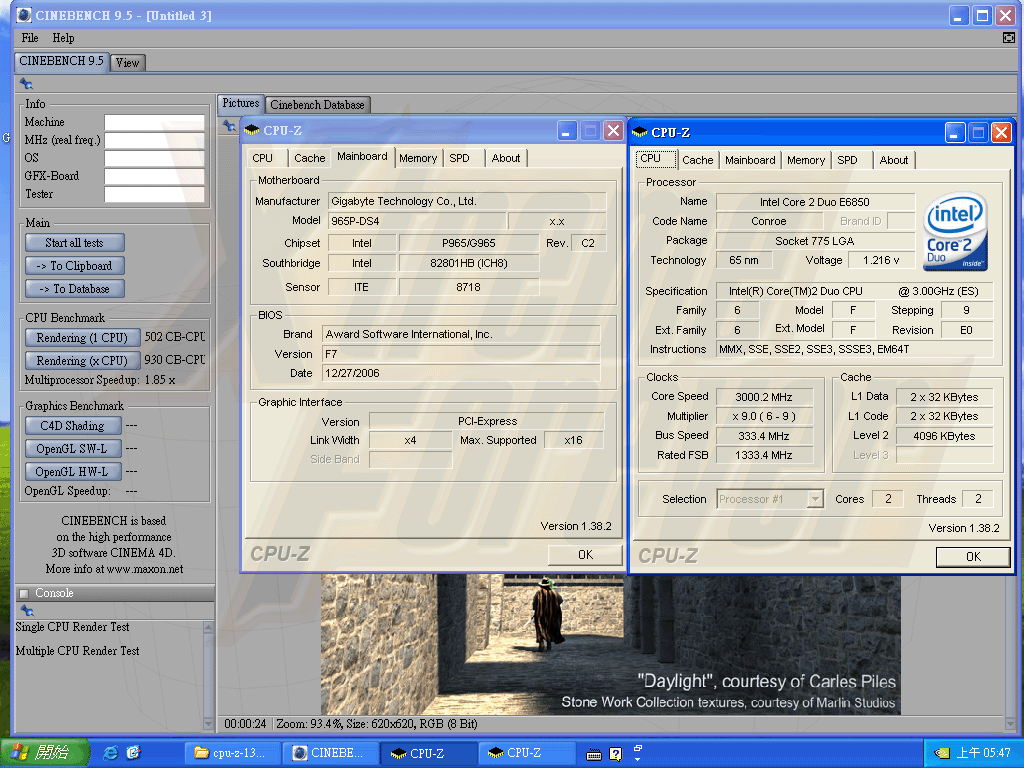Select the second CPU-Z taskbar button
The width and height of the screenshot is (1024, 768).
click(526, 753)
